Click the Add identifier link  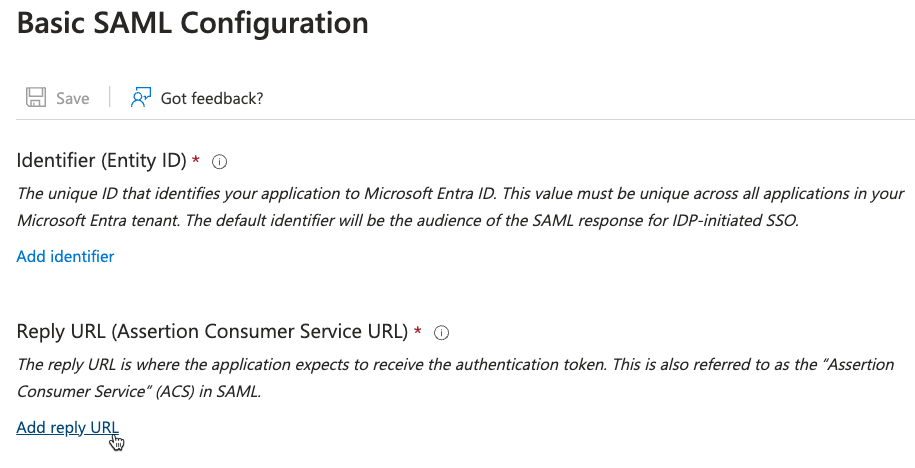(x=65, y=257)
